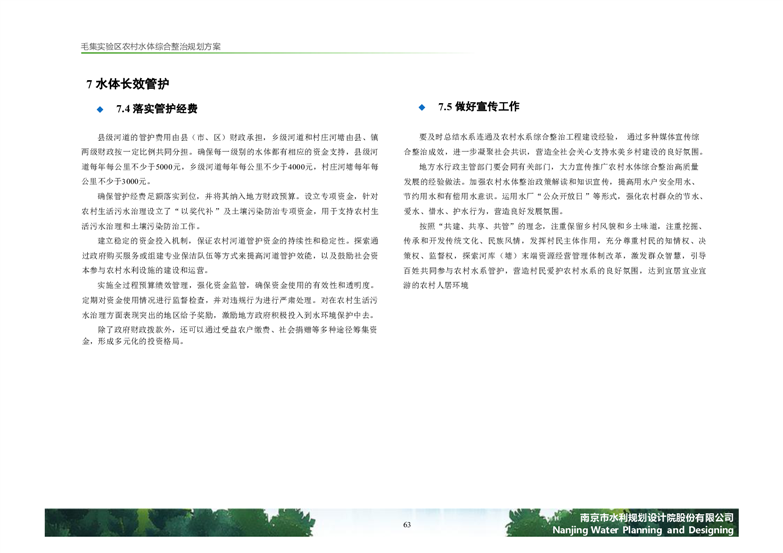The width and height of the screenshot is (783, 553).
Task: Click the blue diamond bullet beside 7.4
Action: click(99, 108)
